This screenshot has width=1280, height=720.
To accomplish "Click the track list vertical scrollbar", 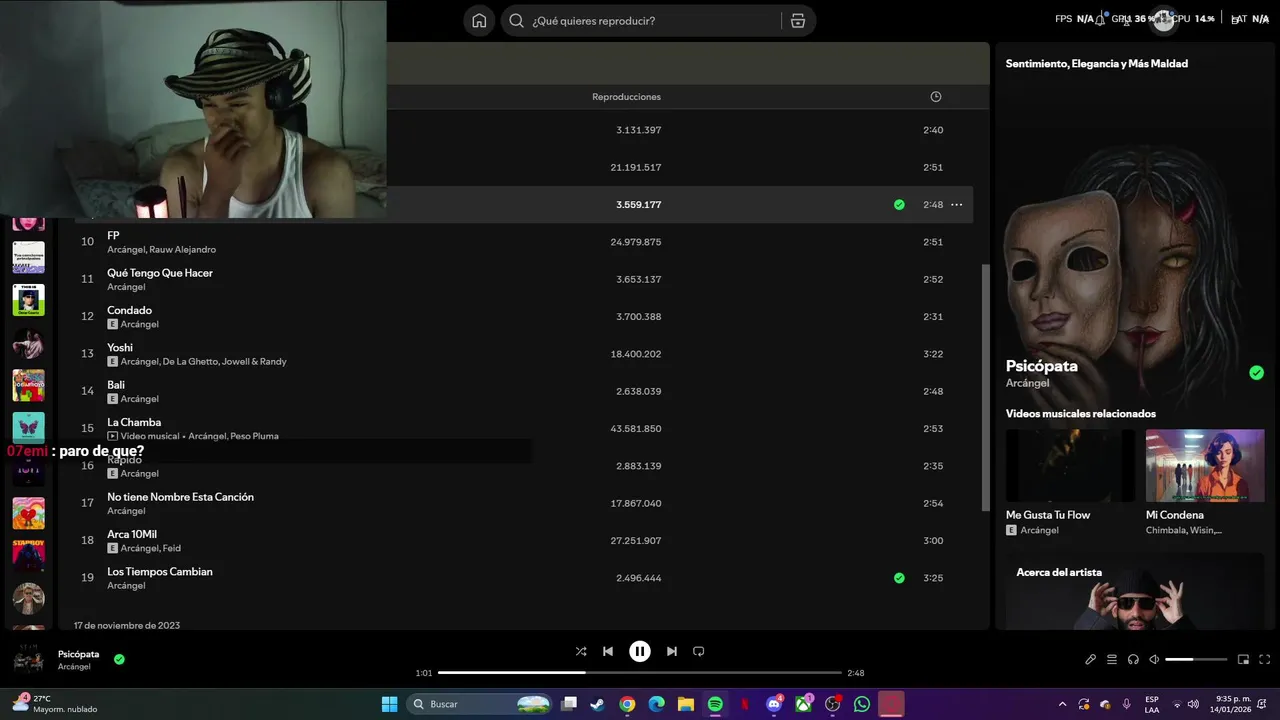I will point(985,388).
